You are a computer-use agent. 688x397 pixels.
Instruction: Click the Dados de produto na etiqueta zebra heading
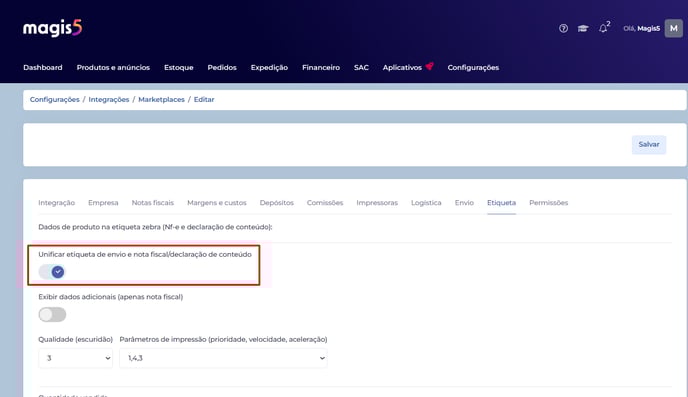click(155, 227)
